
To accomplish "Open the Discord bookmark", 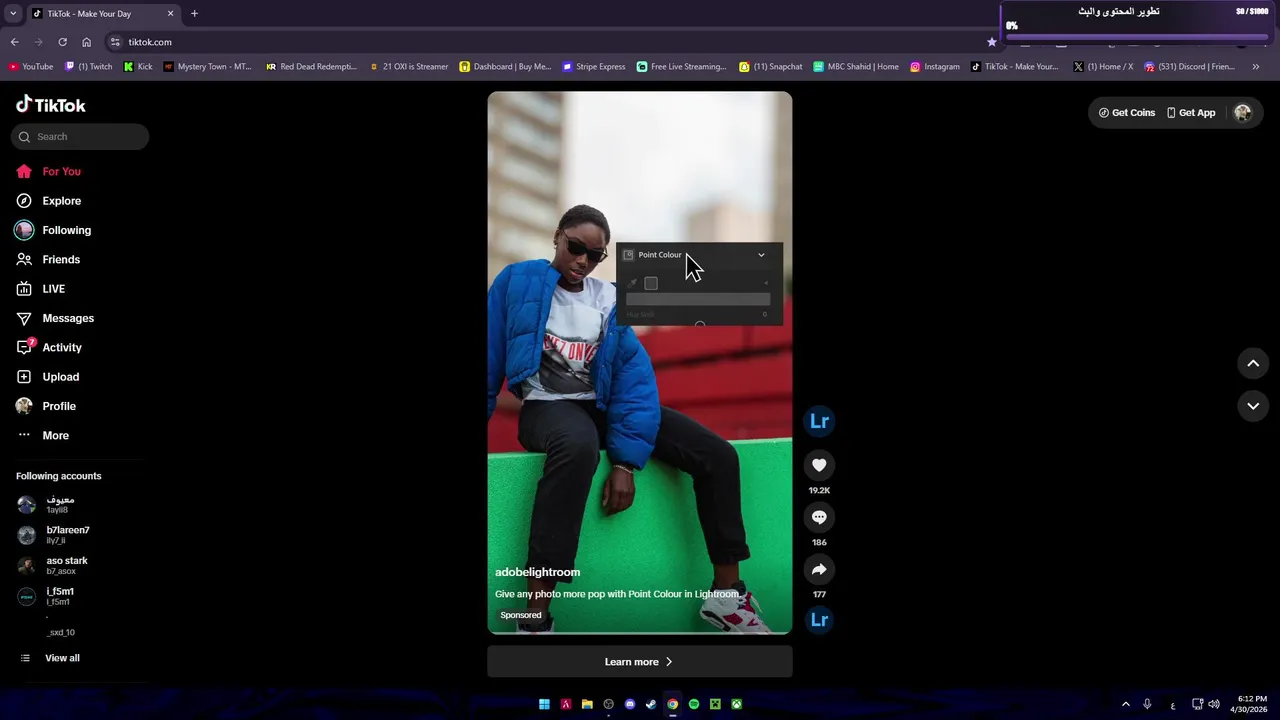I will click(1189, 67).
